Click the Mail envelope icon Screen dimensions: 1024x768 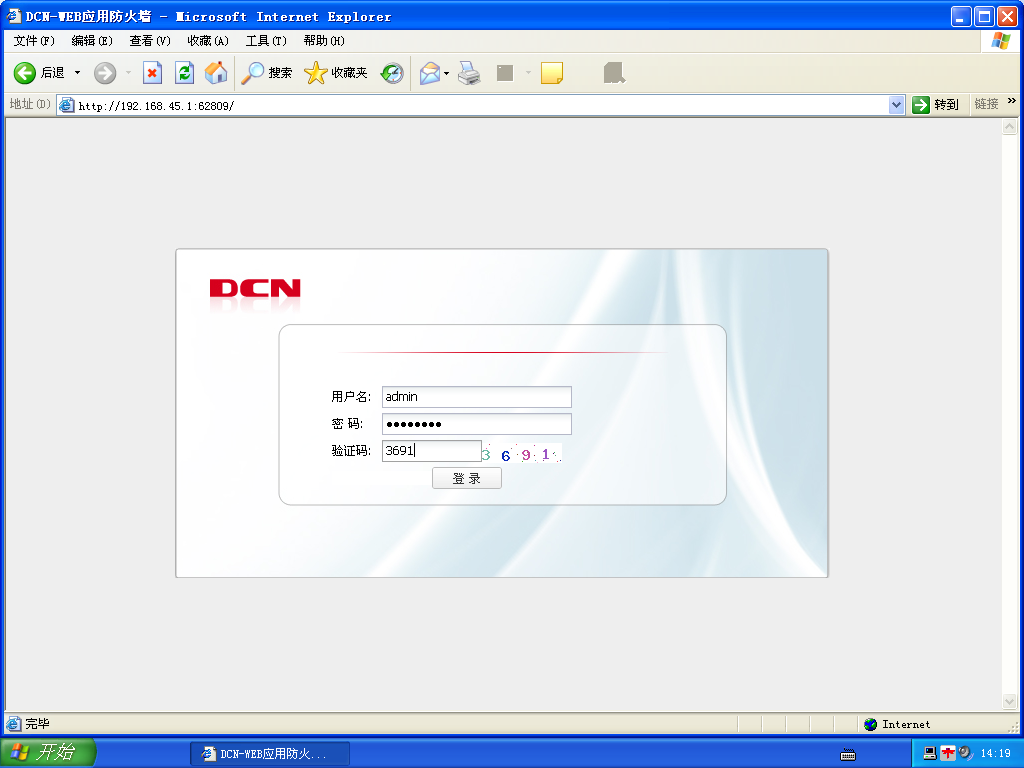pyautogui.click(x=430, y=72)
